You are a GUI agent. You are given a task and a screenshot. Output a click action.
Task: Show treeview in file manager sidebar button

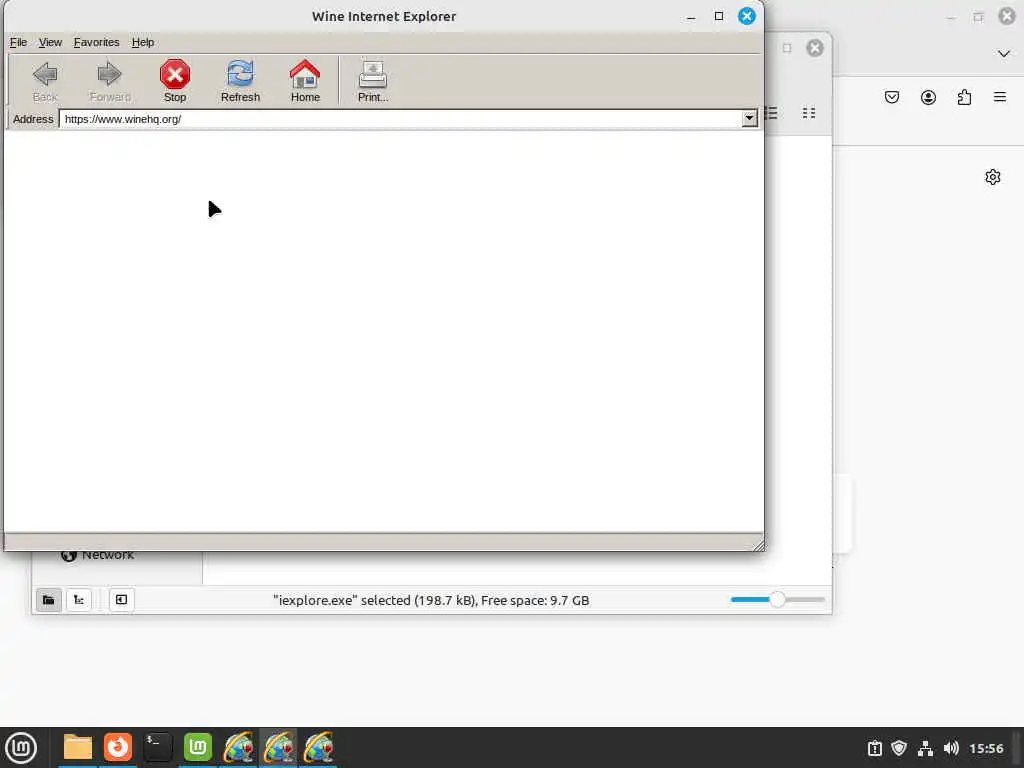coord(79,600)
